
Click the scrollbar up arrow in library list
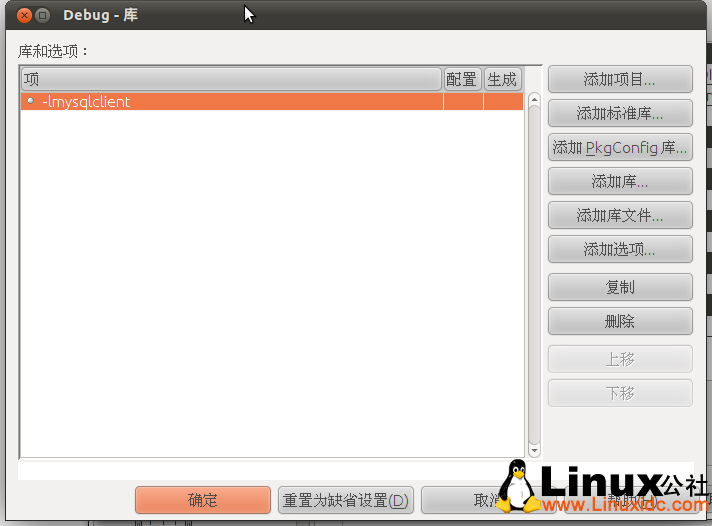point(534,100)
